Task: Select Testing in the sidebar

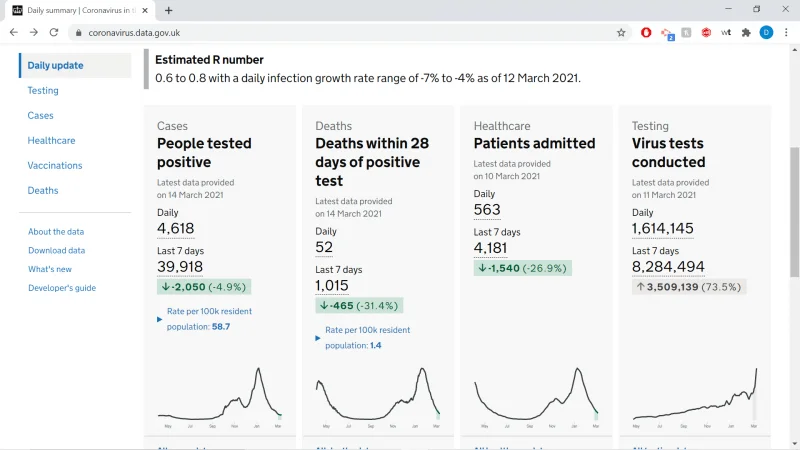Action: tap(43, 90)
